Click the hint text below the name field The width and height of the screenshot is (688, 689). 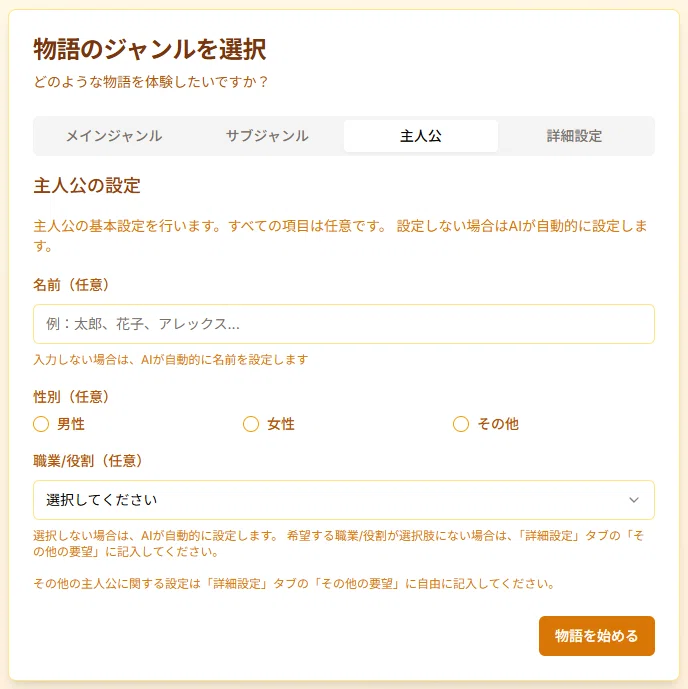pos(171,360)
